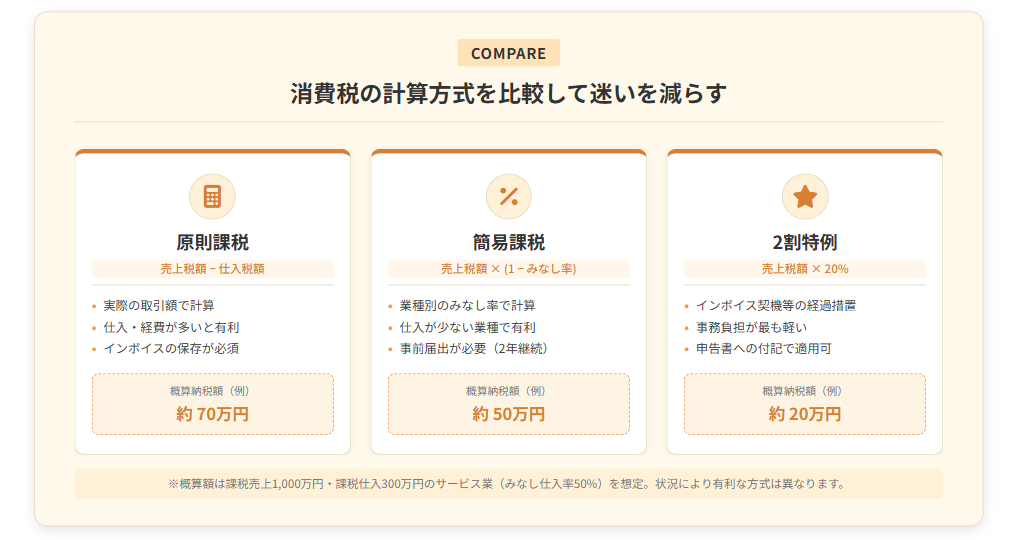Click the bullet 仕入・経費が多いと有利

pos(171,327)
